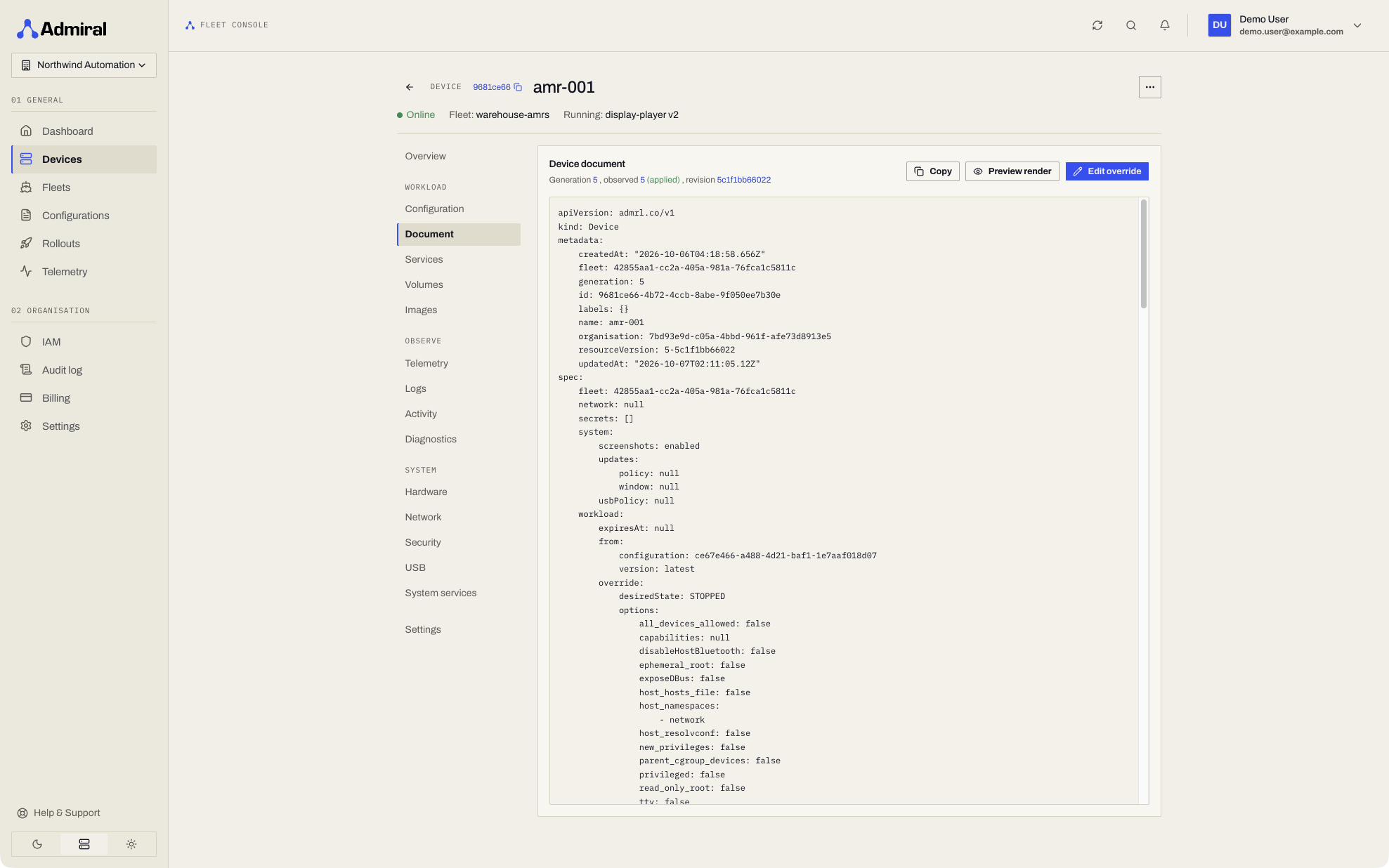Open revision 5c1f1bb66022 link
The image size is (1389, 868).
point(743,180)
